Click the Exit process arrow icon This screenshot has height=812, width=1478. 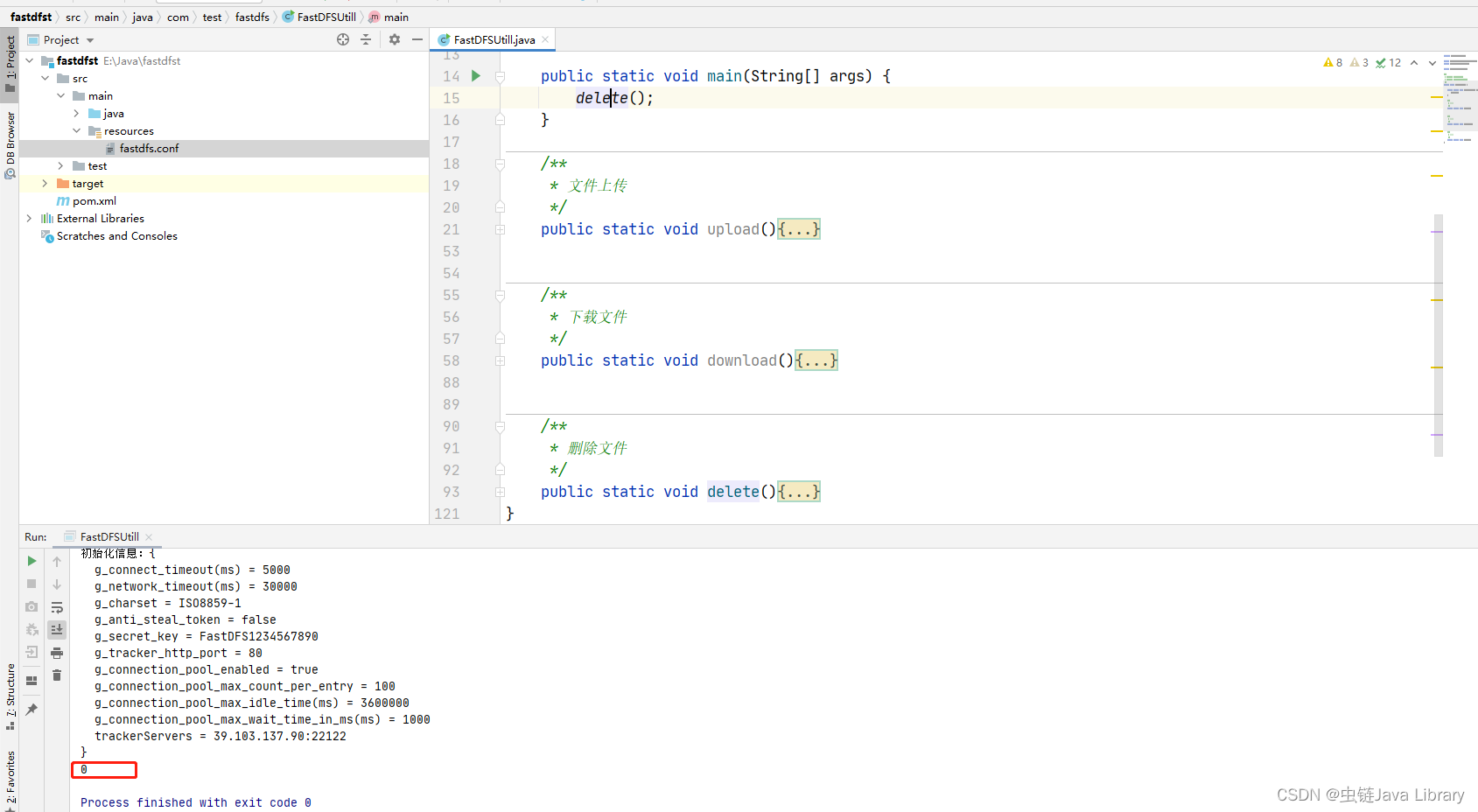click(32, 652)
